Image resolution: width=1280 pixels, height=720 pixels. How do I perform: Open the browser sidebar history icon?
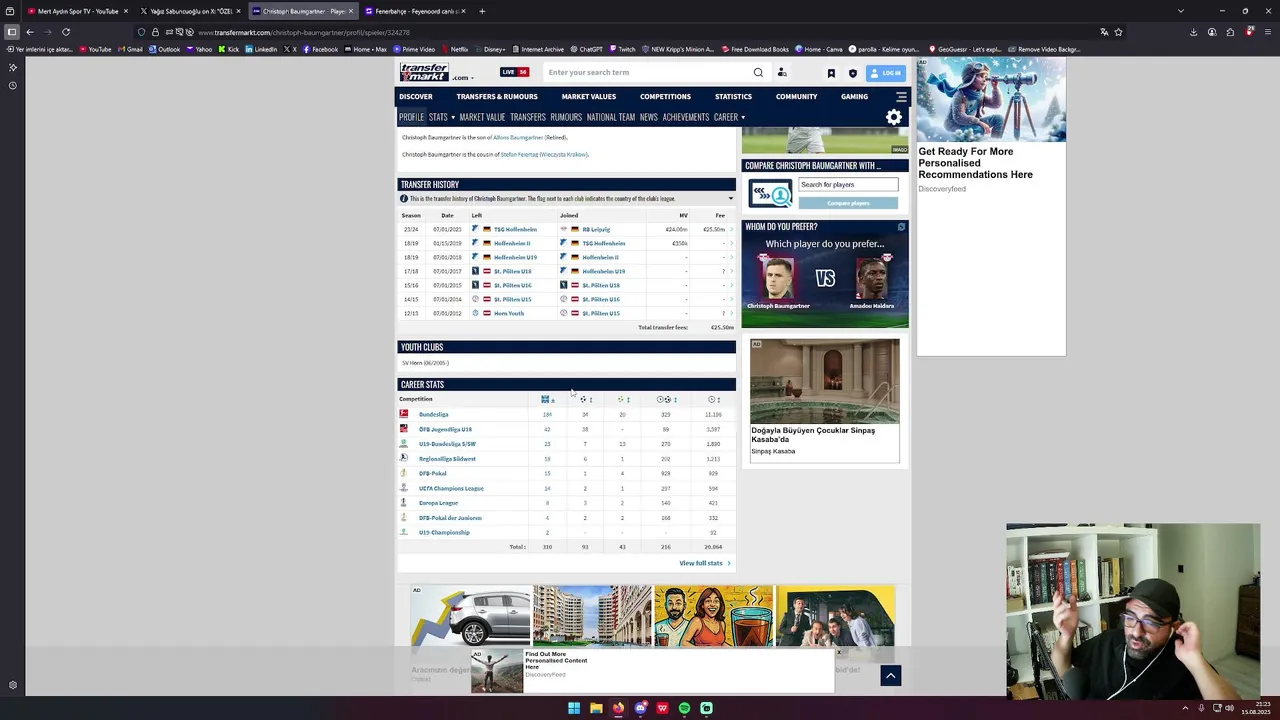pos(13,85)
